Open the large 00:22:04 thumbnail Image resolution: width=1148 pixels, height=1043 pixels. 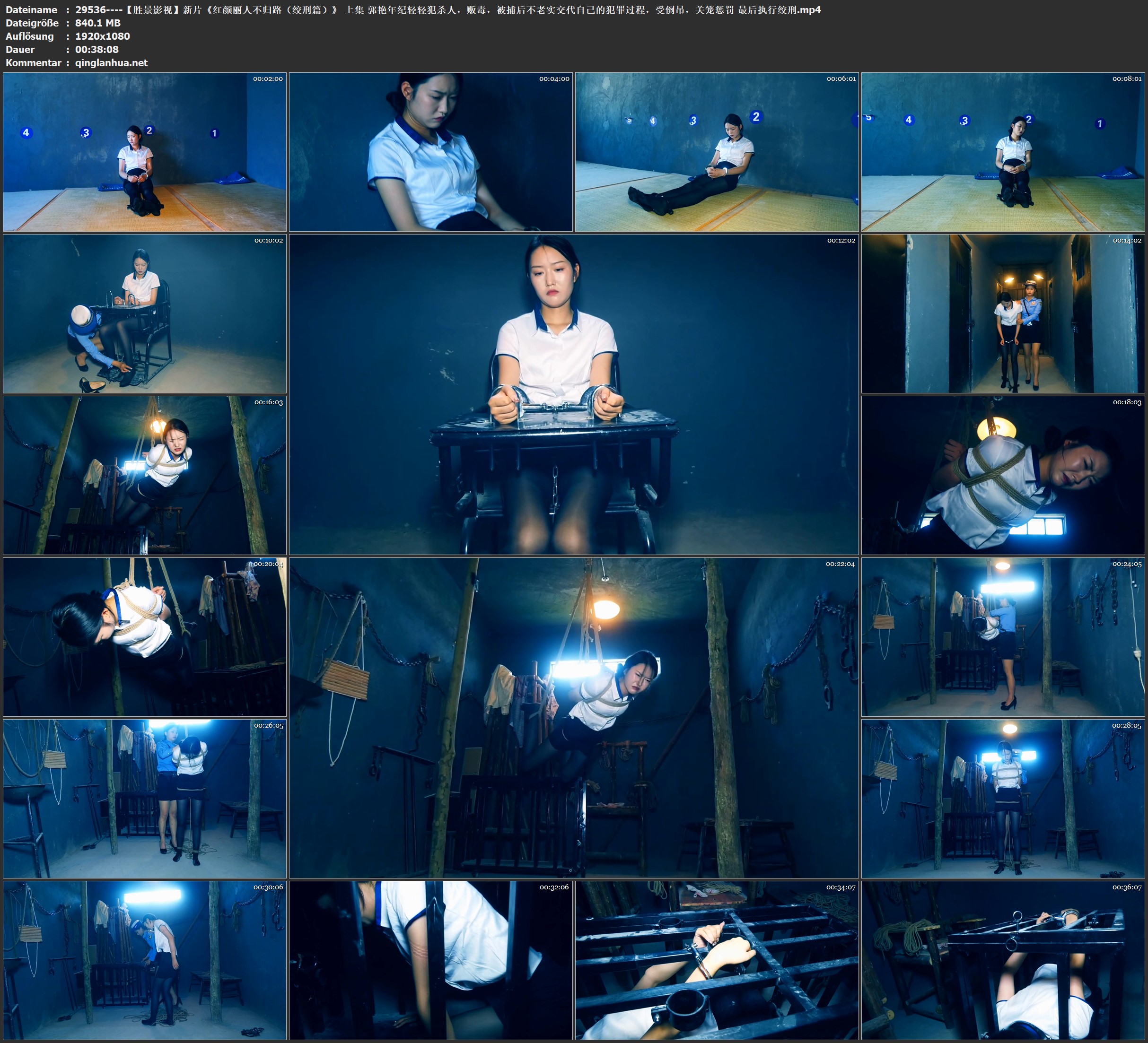click(x=573, y=718)
